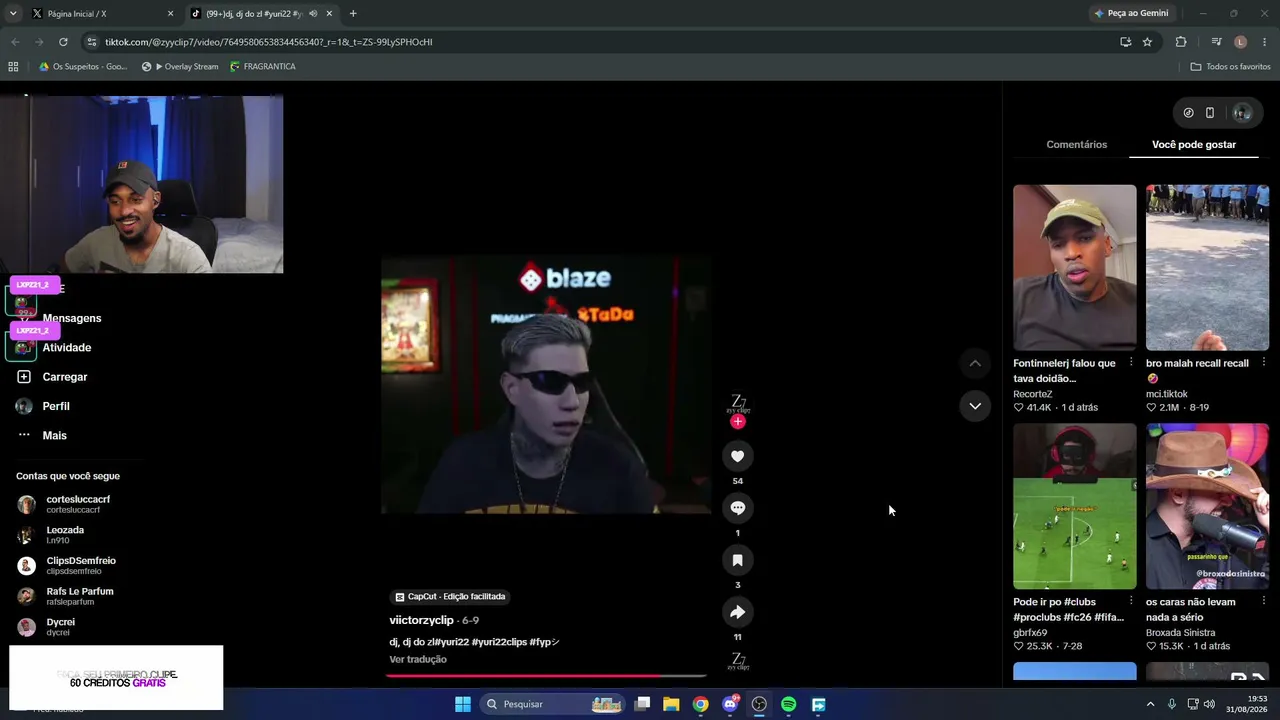Open the TikTok coins icon in the top pill
The width and height of the screenshot is (1280, 720).
1188,113
